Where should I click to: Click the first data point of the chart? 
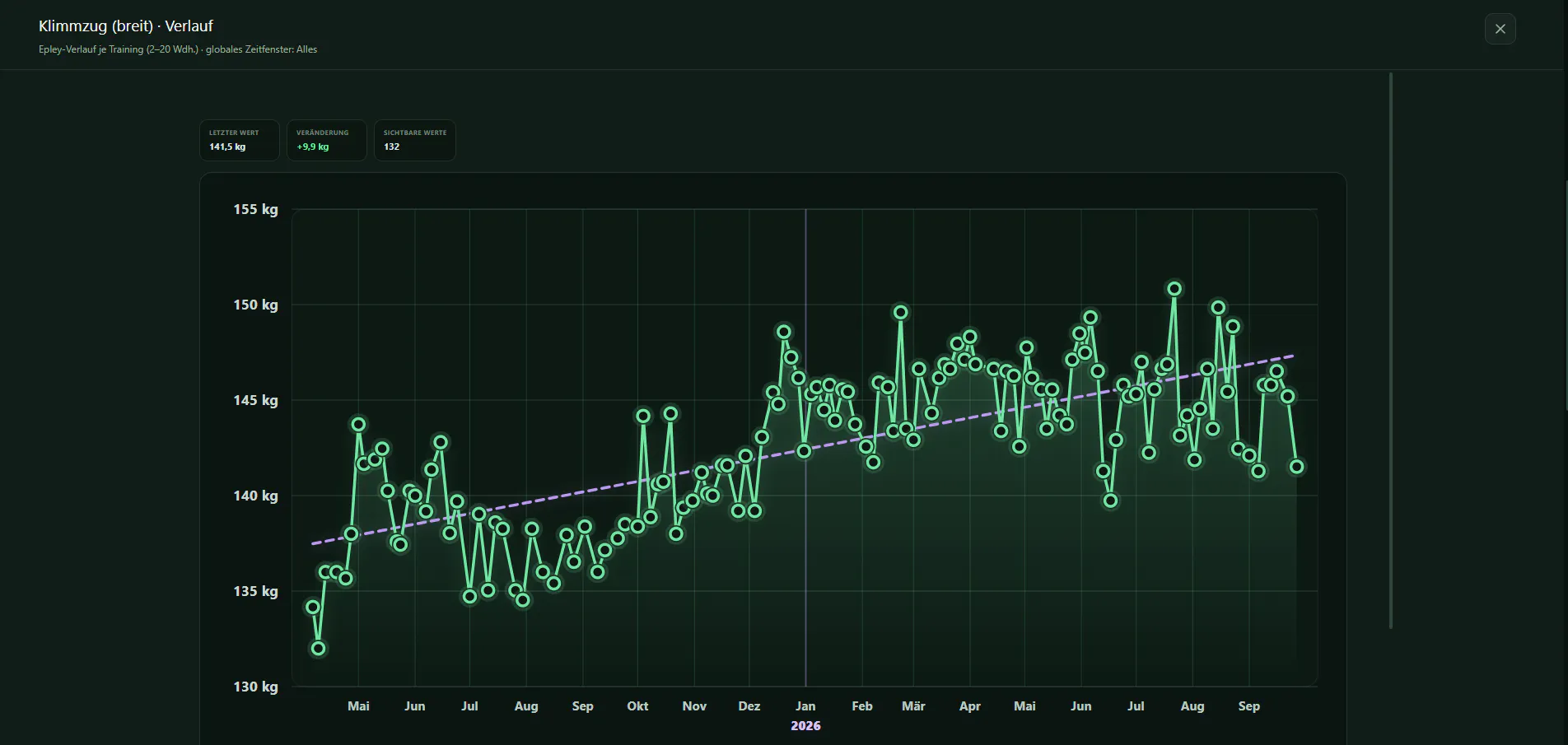click(313, 608)
